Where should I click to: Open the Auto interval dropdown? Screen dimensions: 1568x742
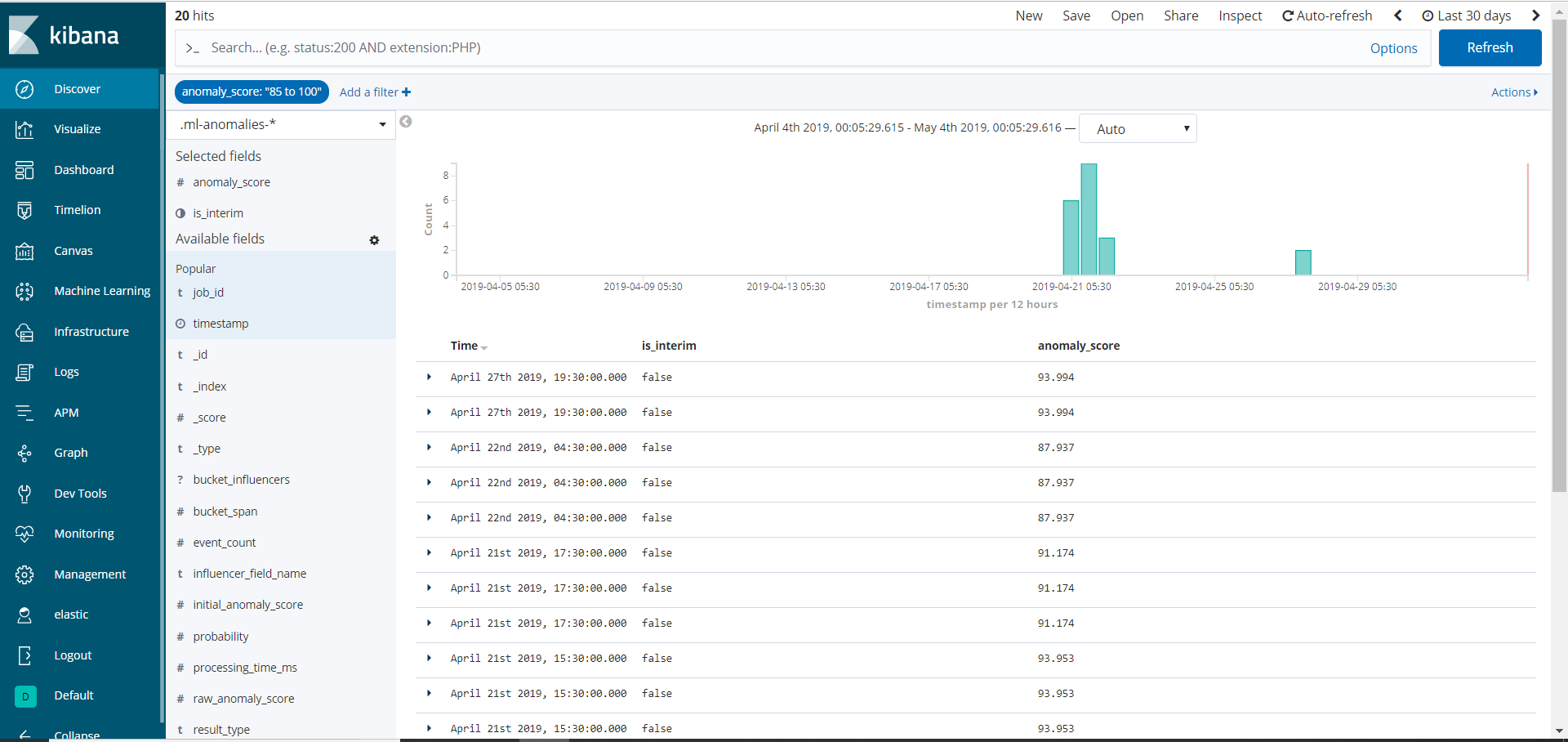tap(1138, 129)
